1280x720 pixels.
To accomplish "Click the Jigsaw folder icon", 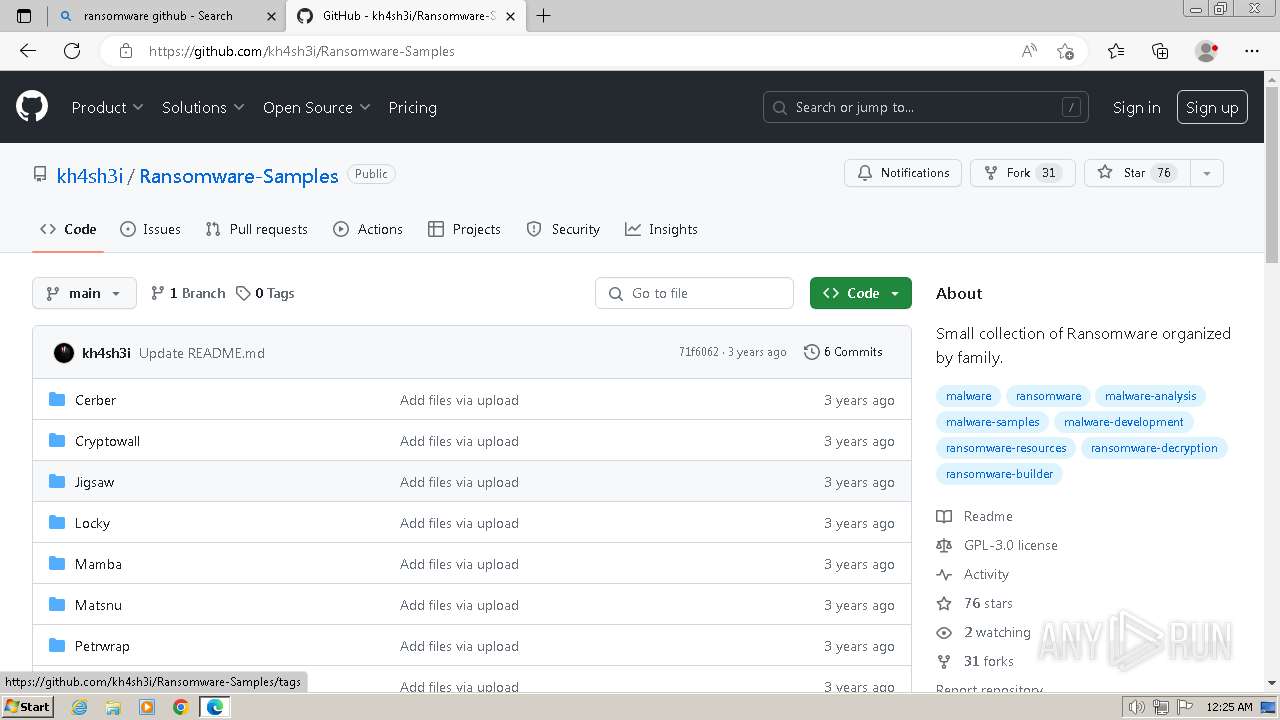I will coord(57,482).
